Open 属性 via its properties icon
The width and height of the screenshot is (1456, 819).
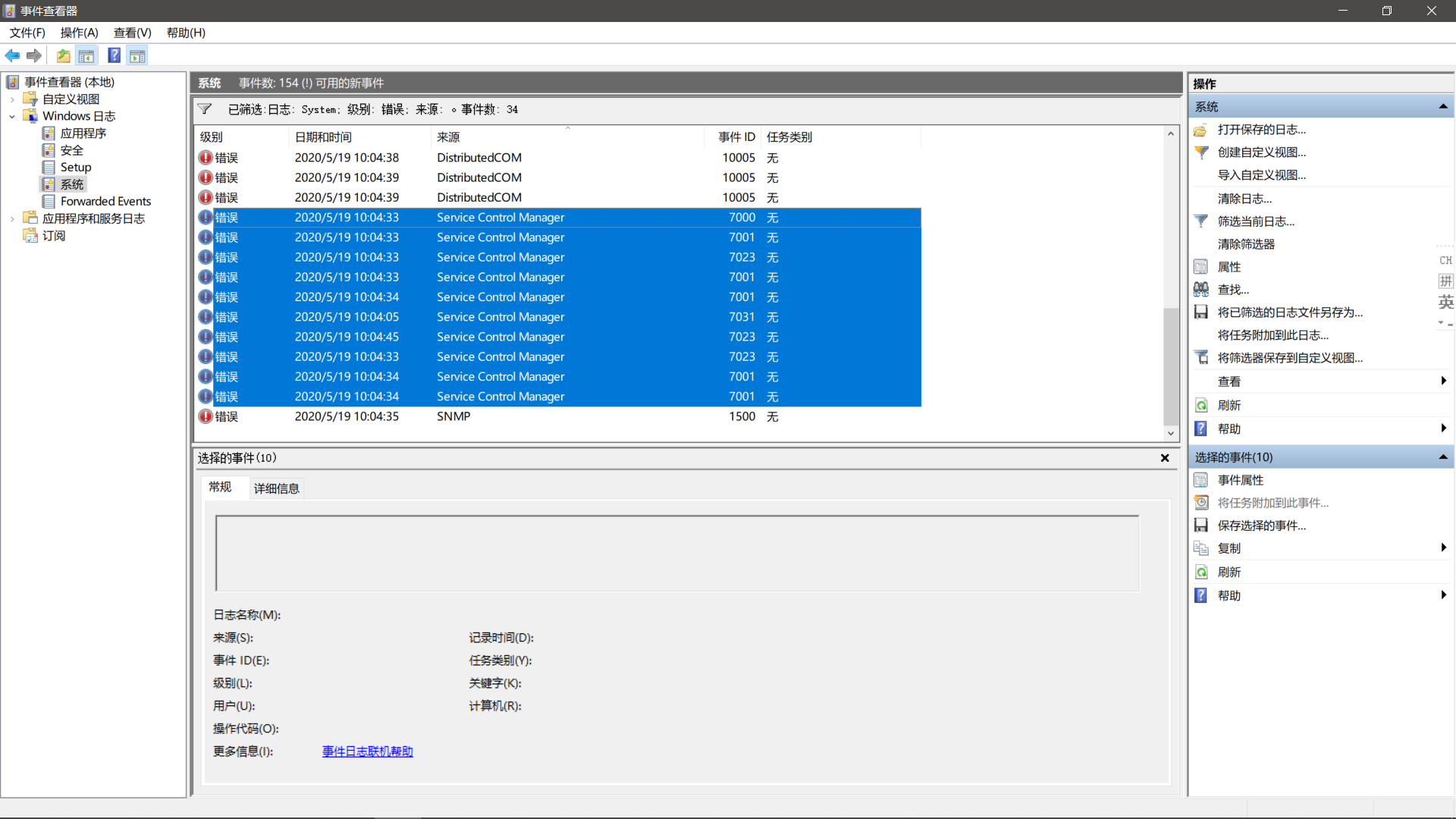1202,266
